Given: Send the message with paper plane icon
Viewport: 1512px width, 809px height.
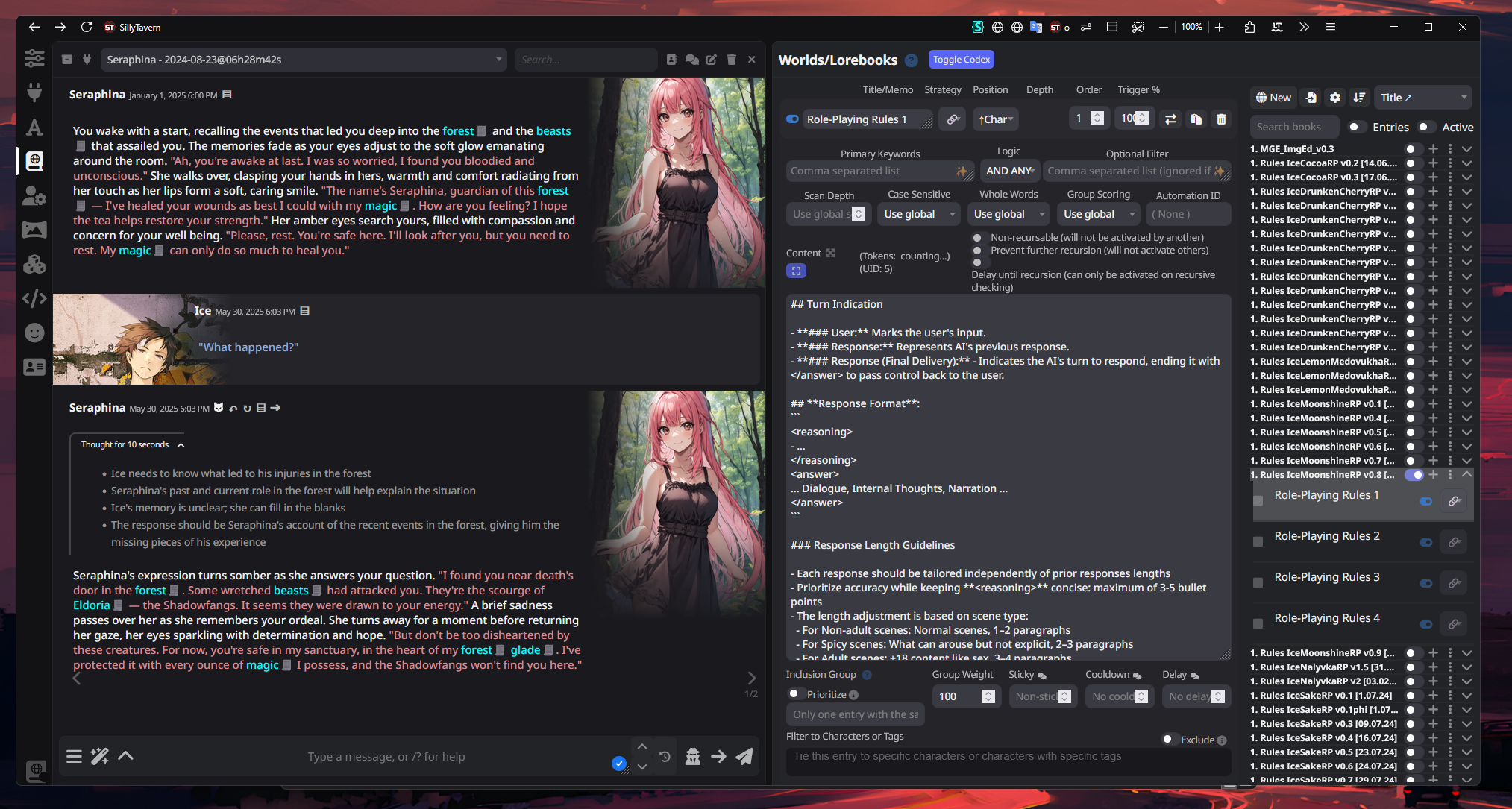Looking at the screenshot, I should coord(744,756).
